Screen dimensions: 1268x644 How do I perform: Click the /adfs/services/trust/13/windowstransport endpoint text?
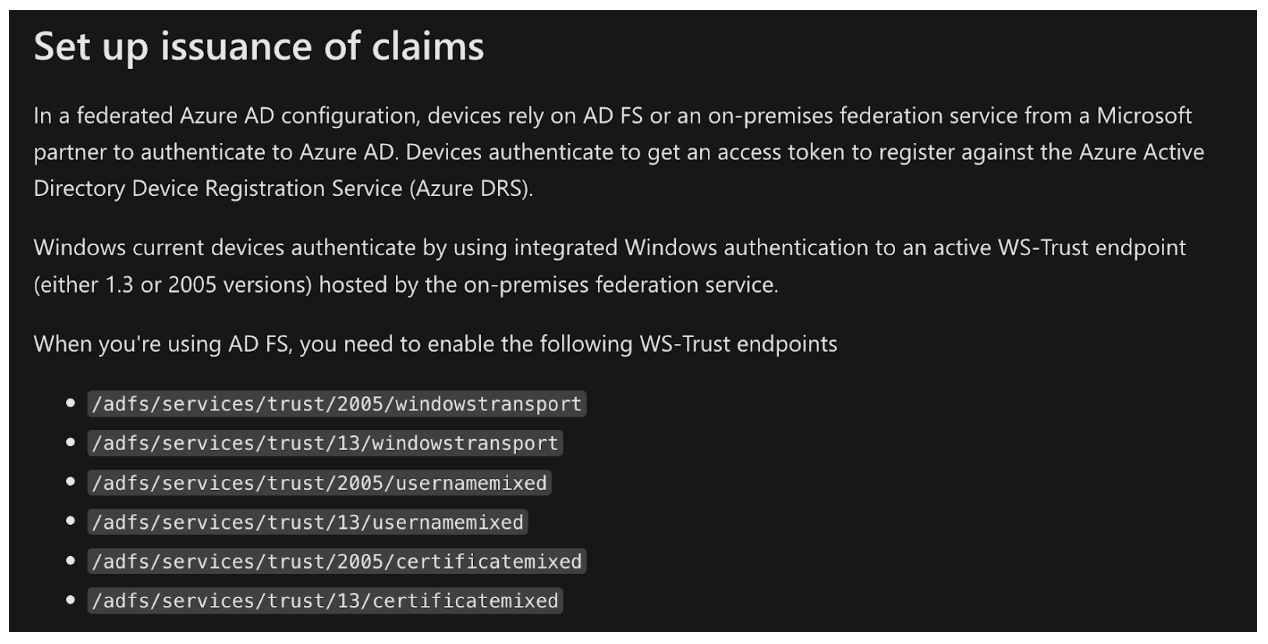[324, 443]
